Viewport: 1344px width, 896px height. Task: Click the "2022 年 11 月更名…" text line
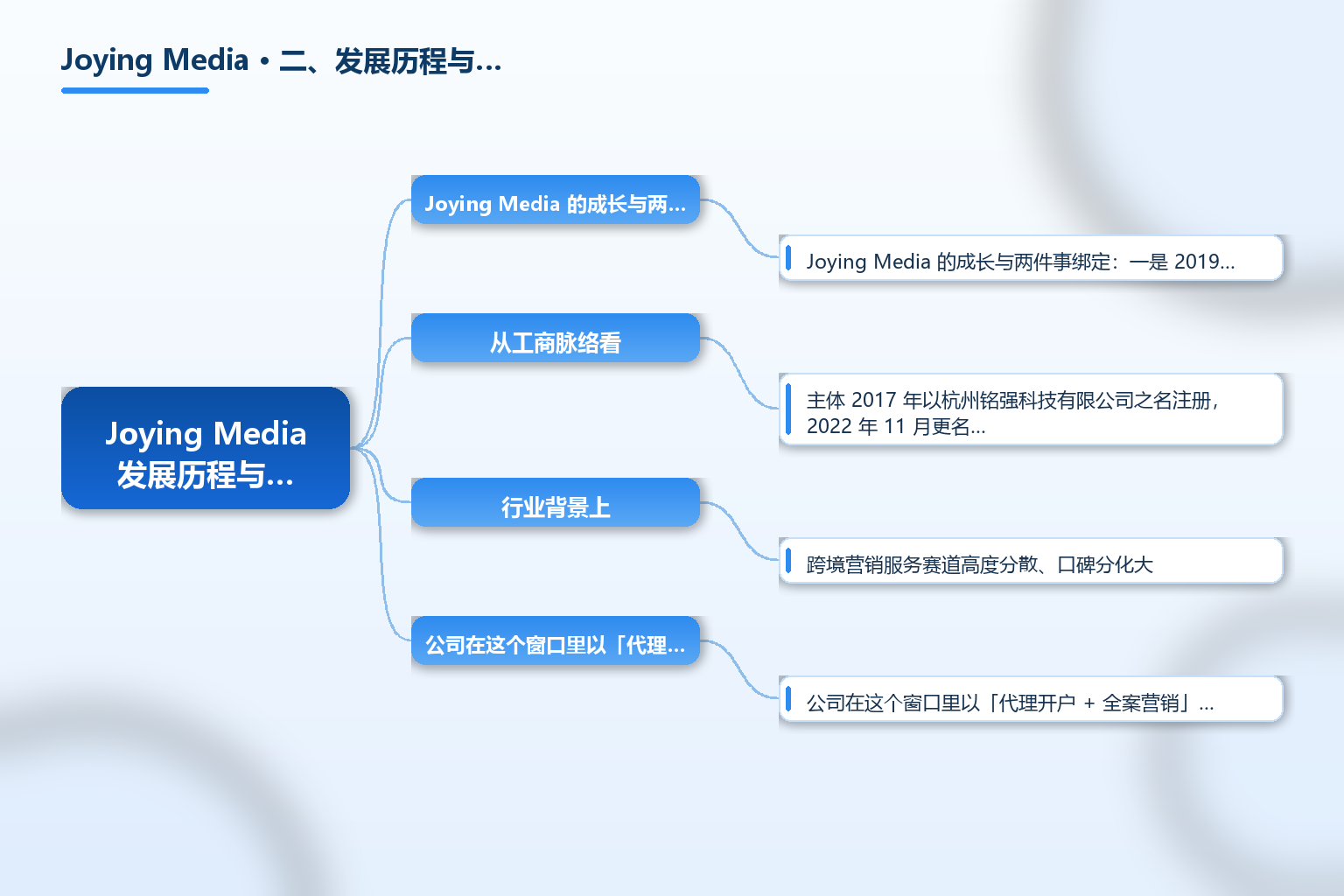[x=895, y=426]
